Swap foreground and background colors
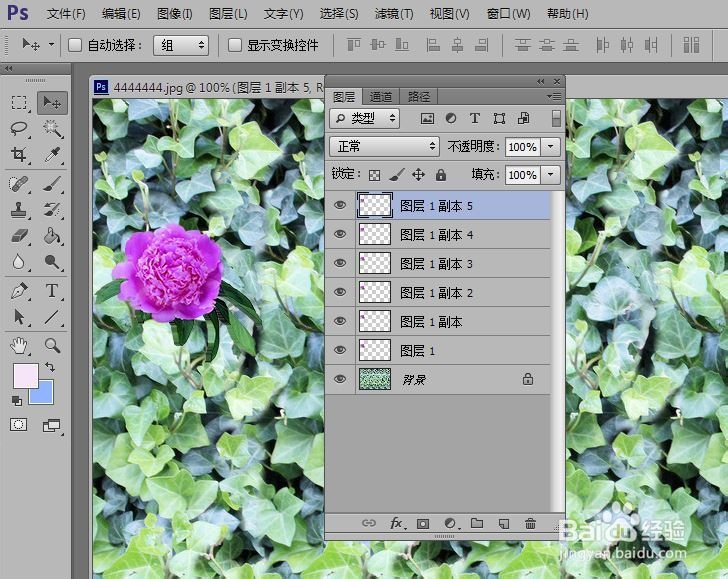Viewport: 728px width, 579px height. 50,367
